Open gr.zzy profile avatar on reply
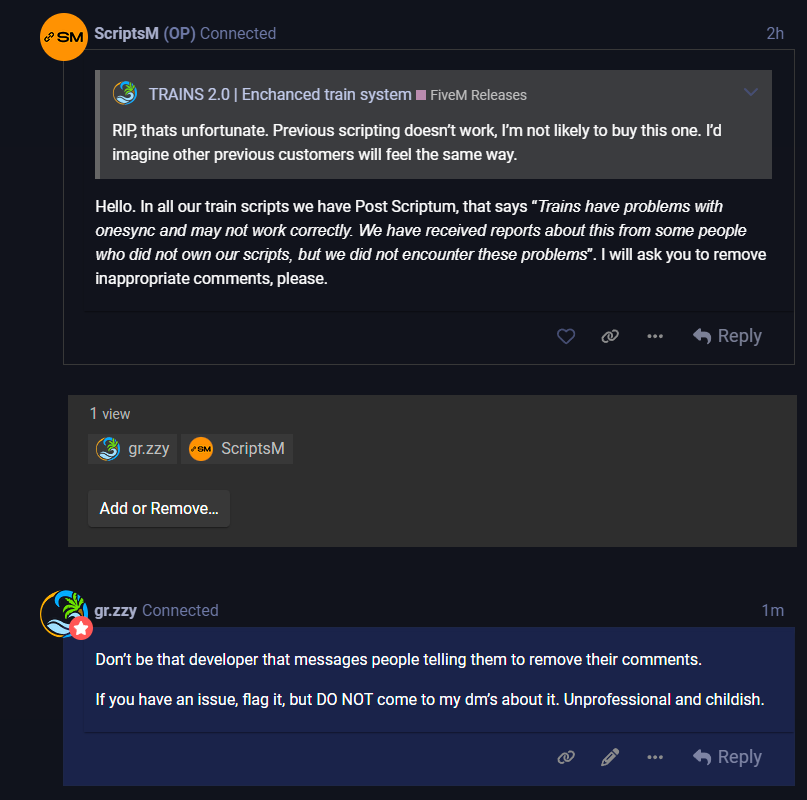This screenshot has height=800, width=807. 64,613
